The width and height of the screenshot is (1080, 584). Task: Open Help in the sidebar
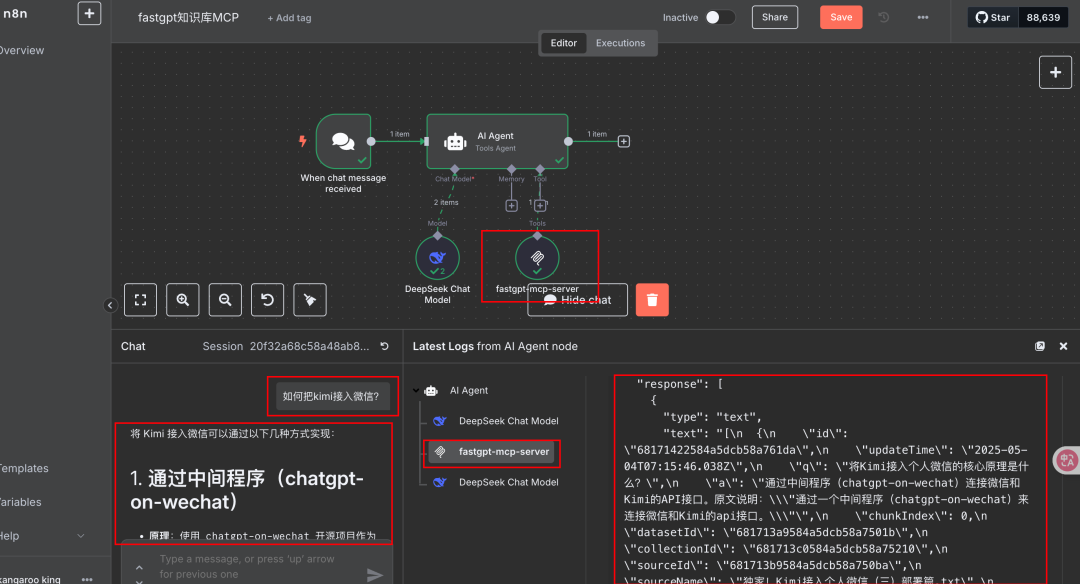click(x=10, y=536)
